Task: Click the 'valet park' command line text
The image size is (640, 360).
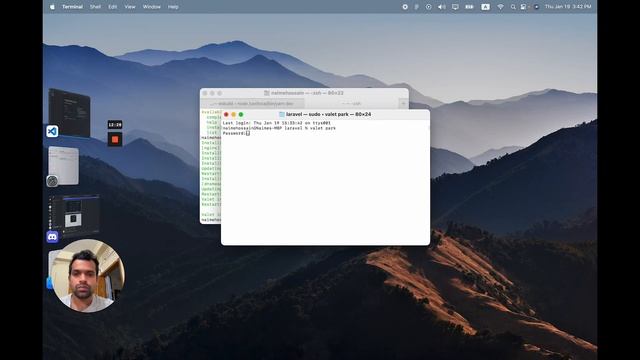Action: click(323, 128)
